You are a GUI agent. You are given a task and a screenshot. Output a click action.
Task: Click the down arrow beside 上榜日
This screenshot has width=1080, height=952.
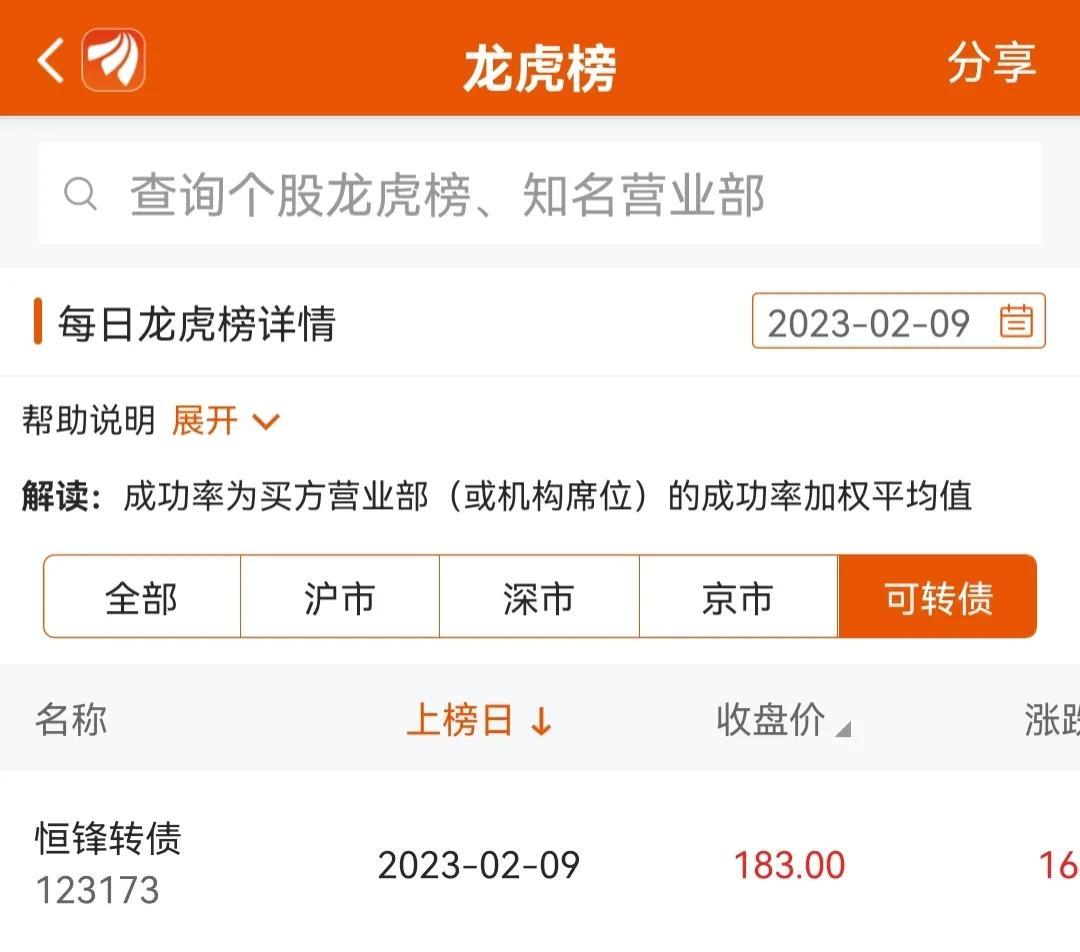[541, 721]
